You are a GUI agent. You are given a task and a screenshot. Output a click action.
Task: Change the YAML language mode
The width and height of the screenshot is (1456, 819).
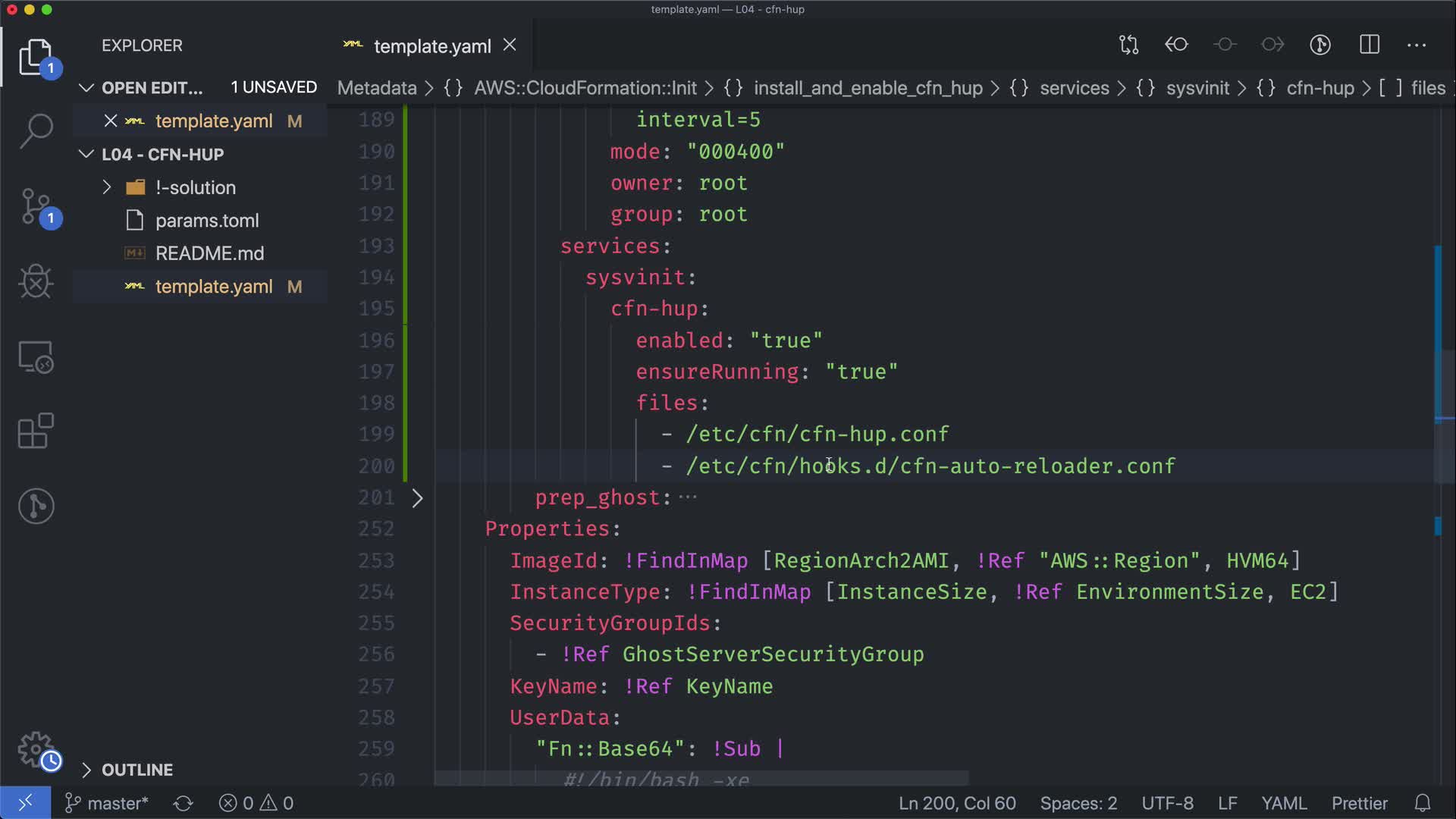pos(1283,803)
